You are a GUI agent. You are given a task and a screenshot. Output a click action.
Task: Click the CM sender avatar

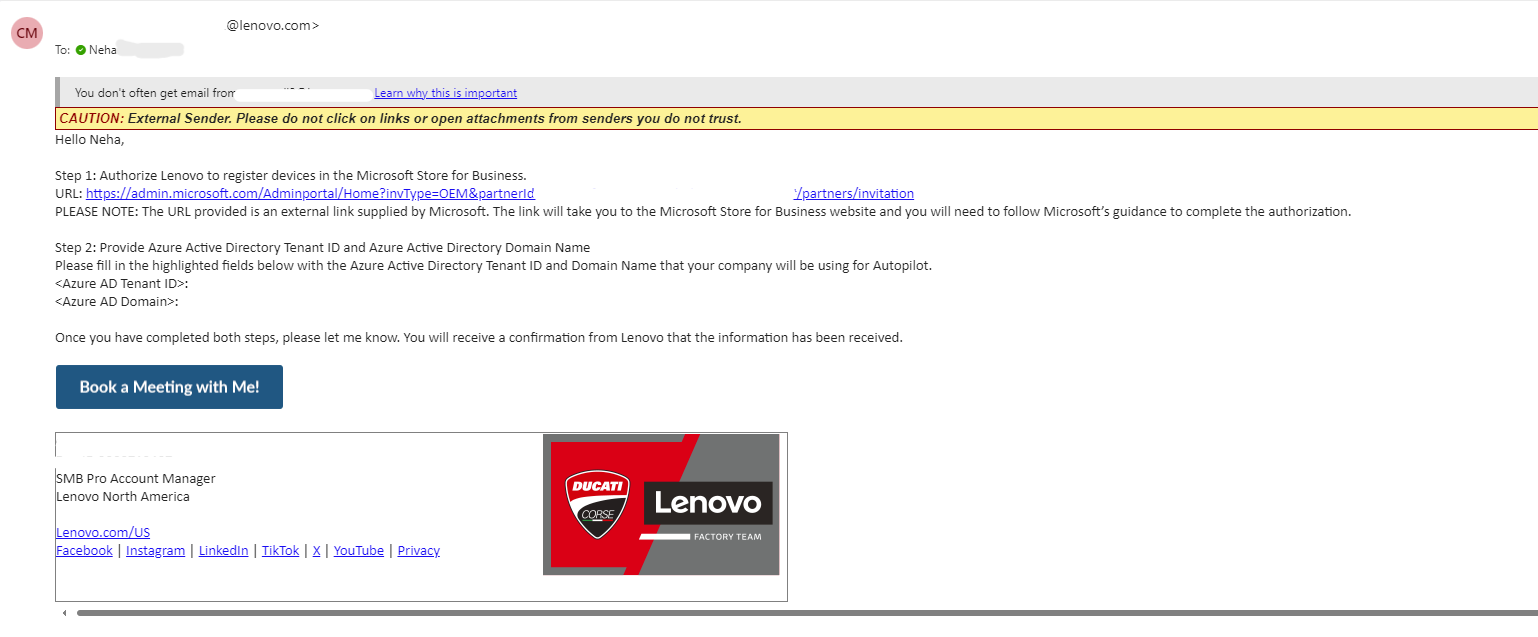click(x=27, y=33)
